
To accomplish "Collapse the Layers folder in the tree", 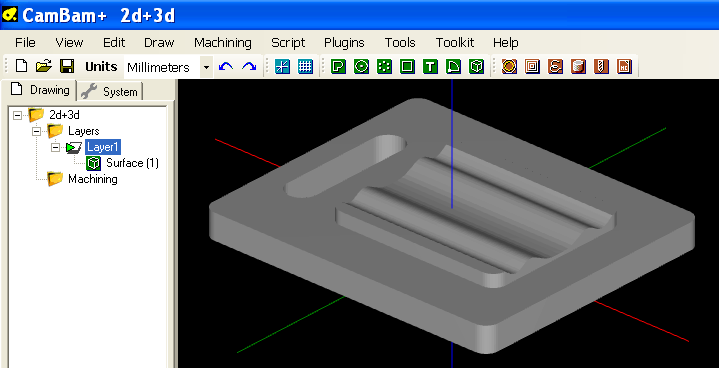I will [x=36, y=132].
